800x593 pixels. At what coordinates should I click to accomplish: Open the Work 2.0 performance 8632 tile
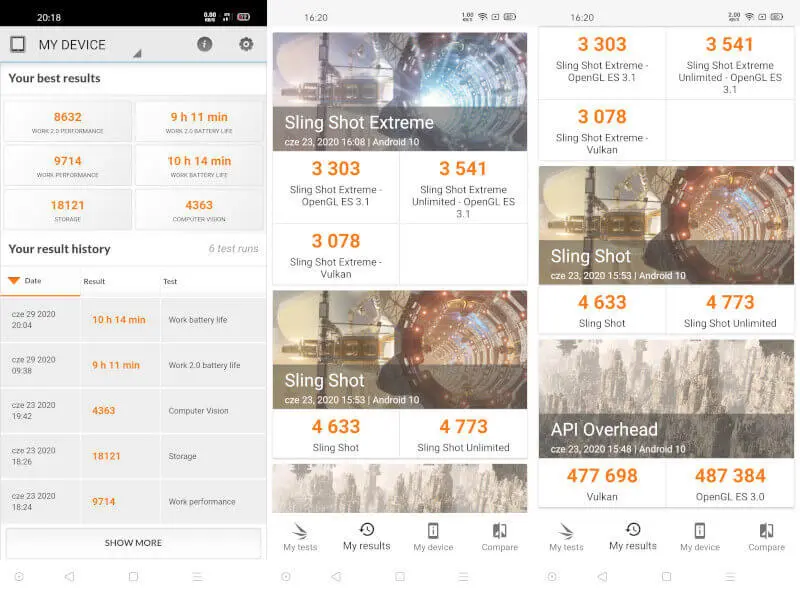tap(68, 121)
